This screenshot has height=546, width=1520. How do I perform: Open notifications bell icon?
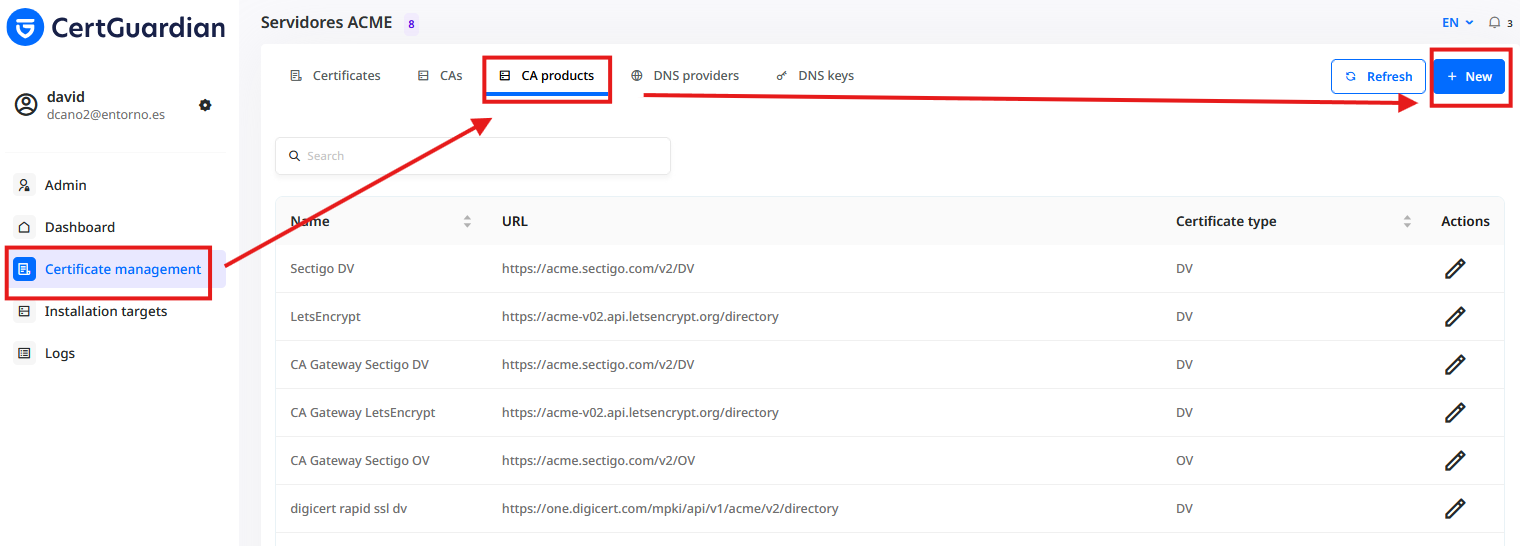pyautogui.click(x=1495, y=22)
